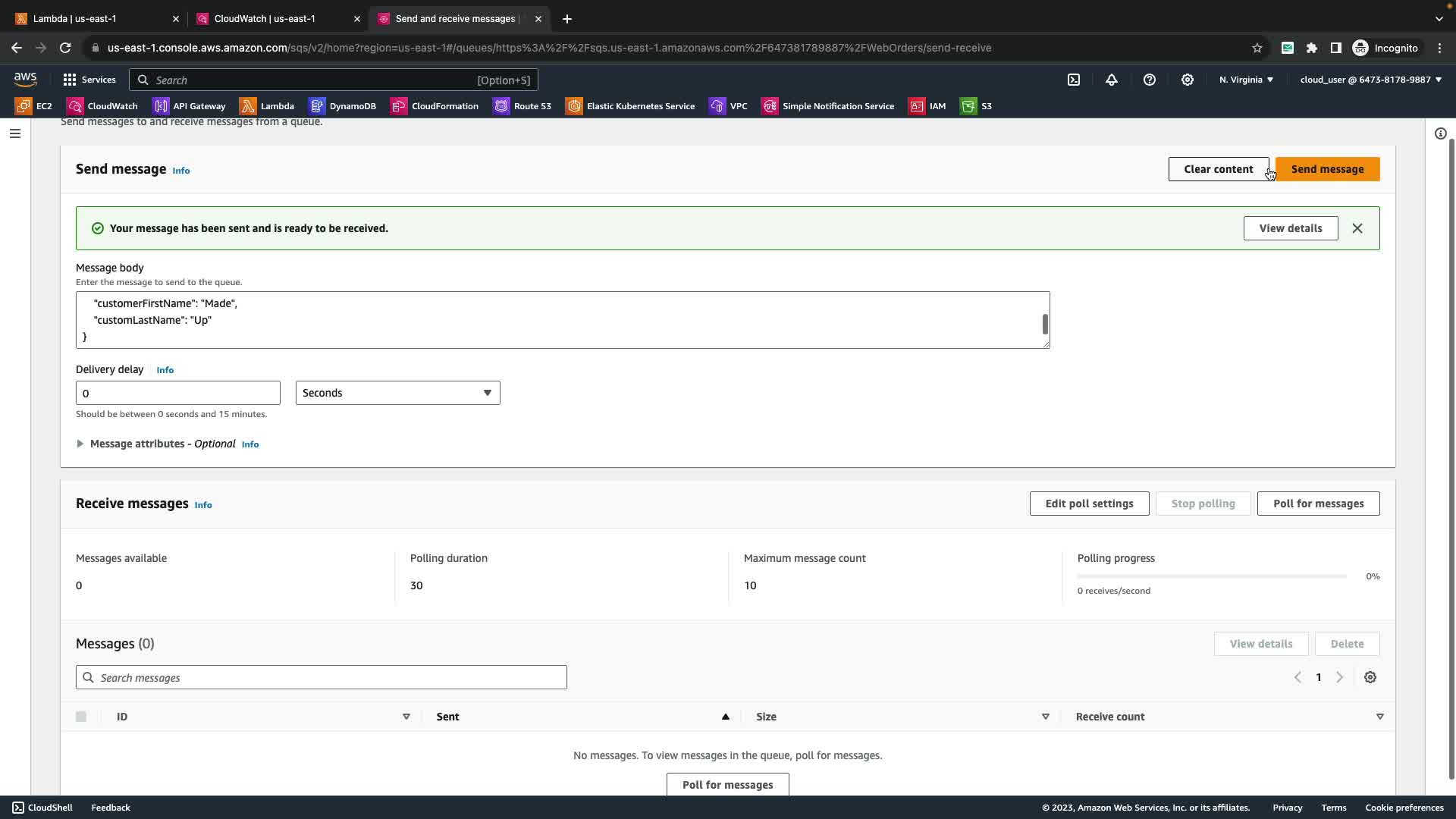Open the Lambda shortcut in favorites bar
Image resolution: width=1456 pixels, height=819 pixels.
coord(267,106)
